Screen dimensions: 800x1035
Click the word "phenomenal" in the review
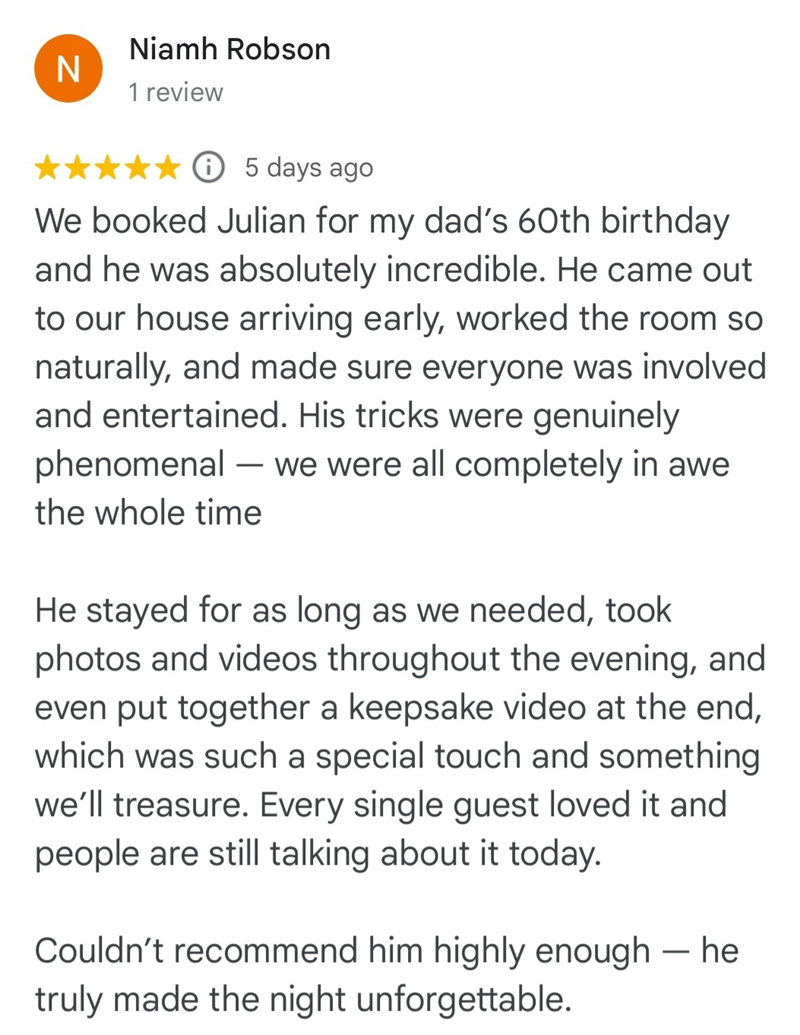tap(130, 465)
